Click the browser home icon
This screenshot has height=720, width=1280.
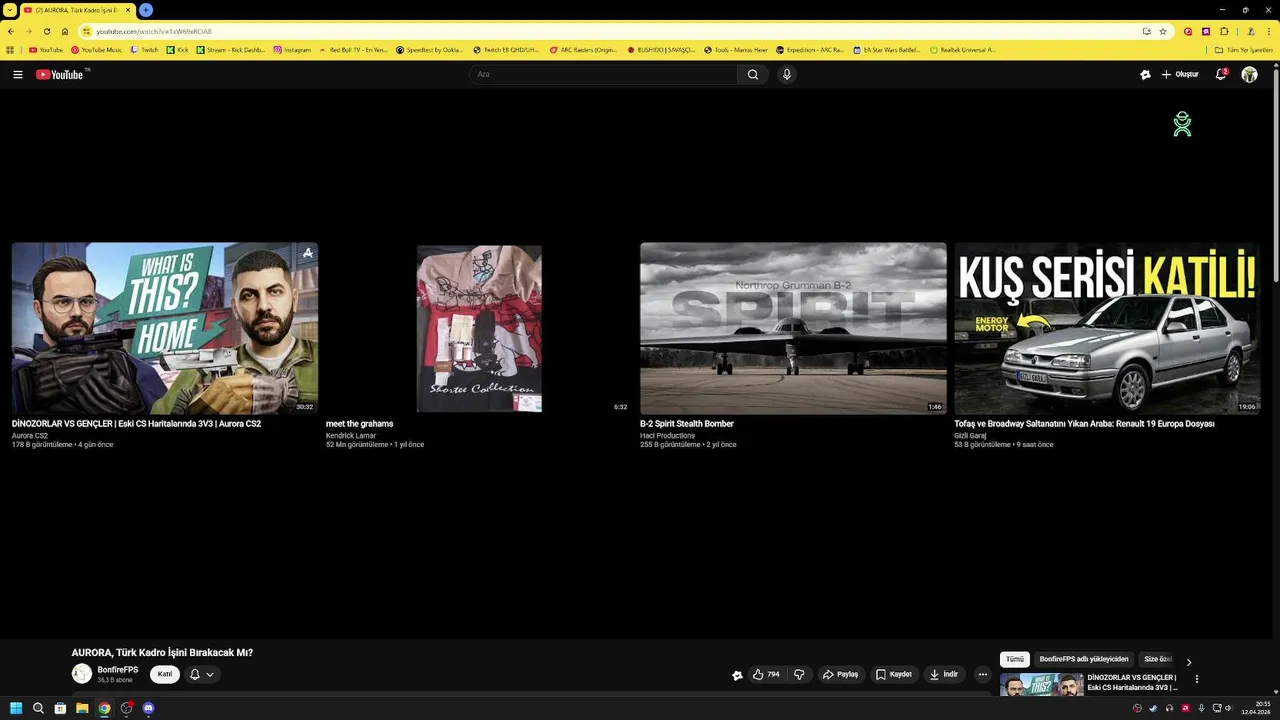(x=65, y=31)
